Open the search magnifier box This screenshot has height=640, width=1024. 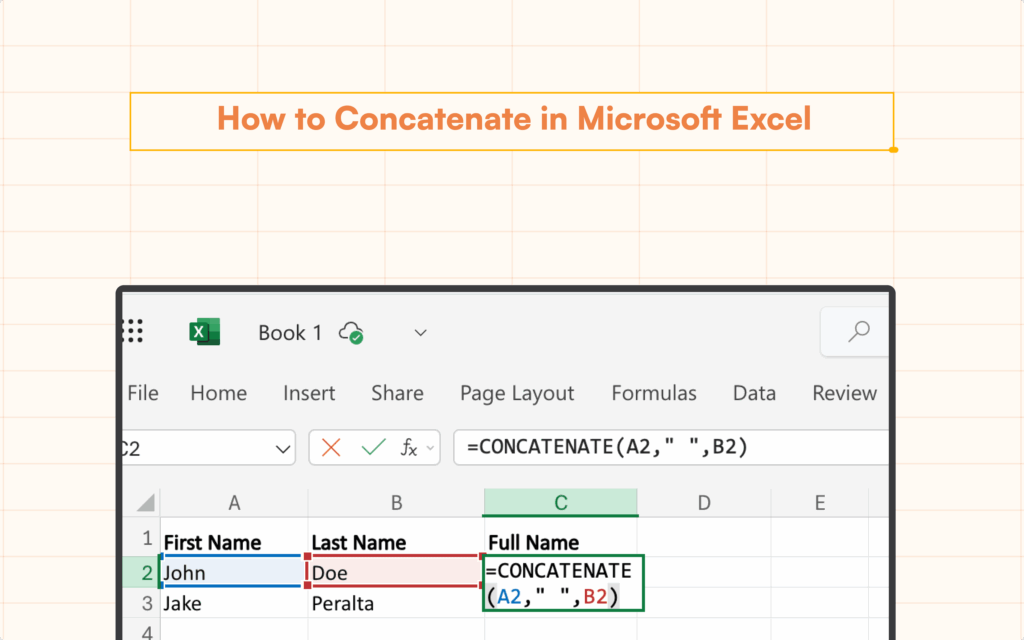tap(857, 332)
